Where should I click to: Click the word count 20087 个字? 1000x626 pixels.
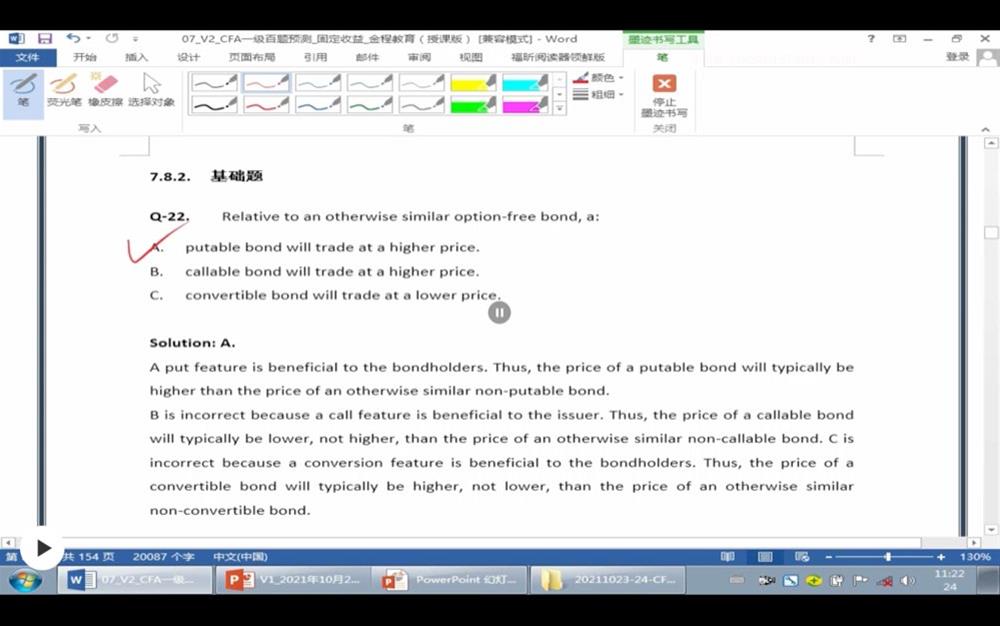click(163, 557)
